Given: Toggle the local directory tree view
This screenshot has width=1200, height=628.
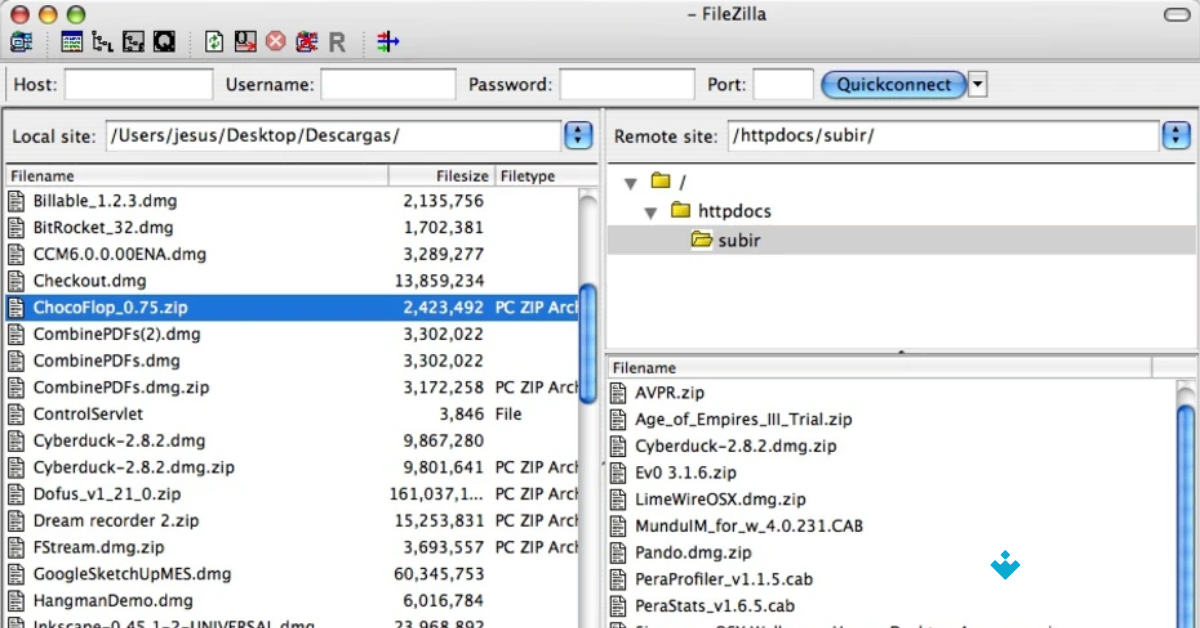Looking at the screenshot, I should tap(101, 42).
